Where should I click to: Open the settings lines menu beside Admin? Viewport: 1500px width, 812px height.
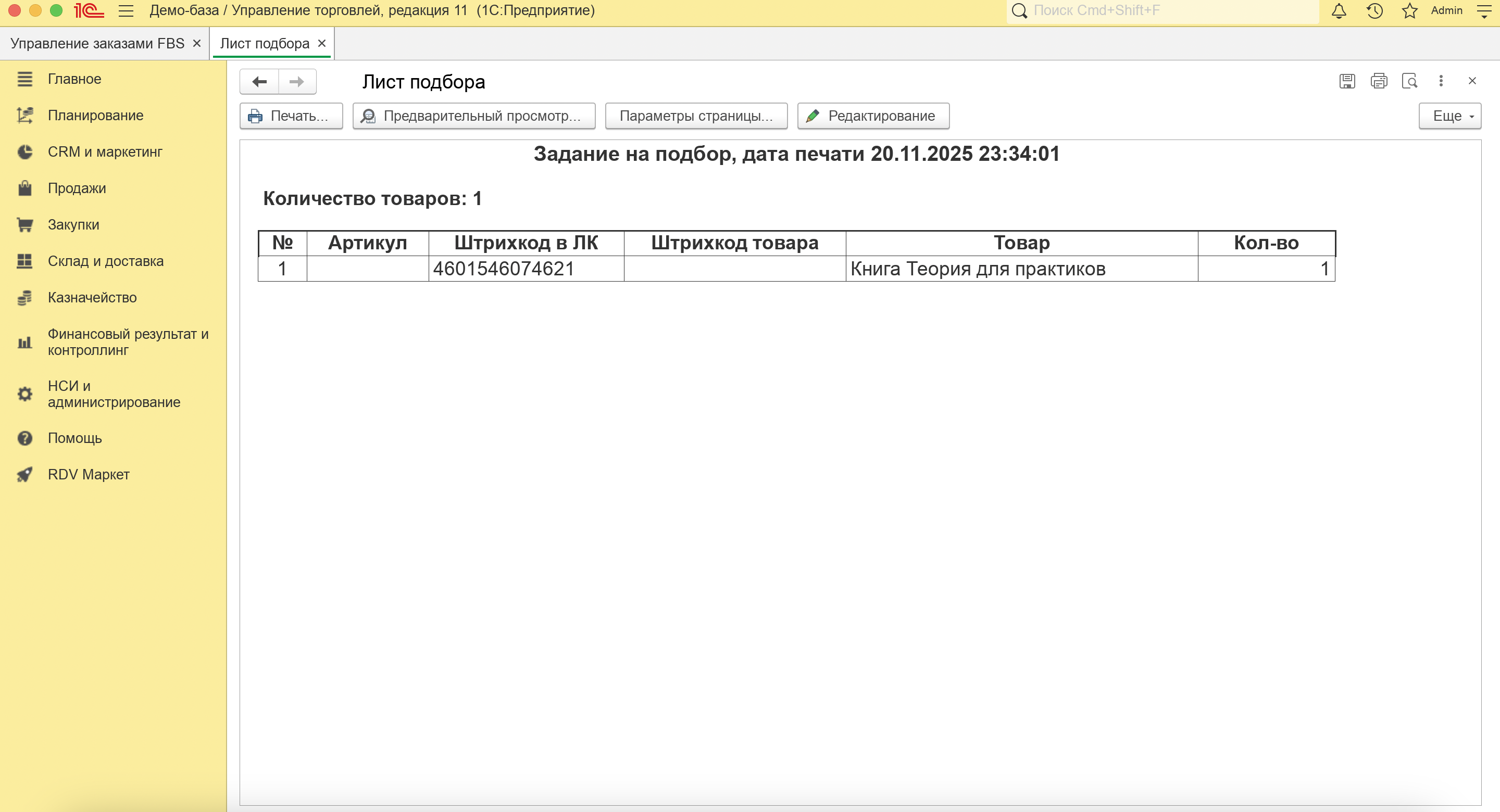[x=1485, y=11]
